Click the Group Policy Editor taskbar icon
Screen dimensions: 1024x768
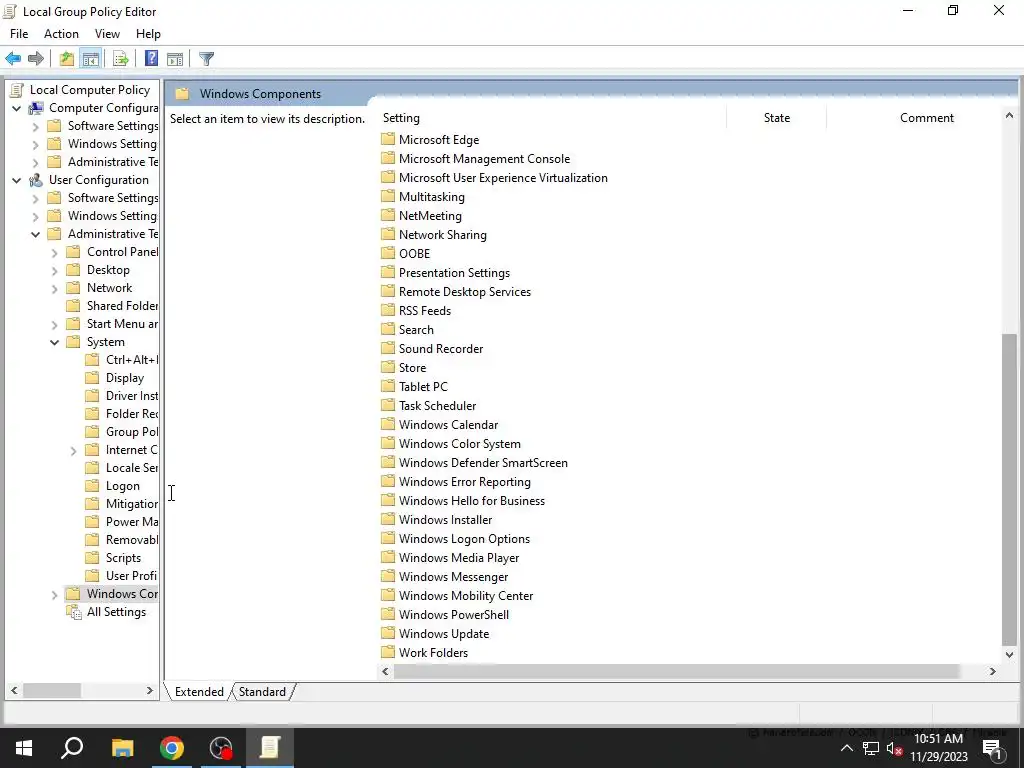coord(270,748)
